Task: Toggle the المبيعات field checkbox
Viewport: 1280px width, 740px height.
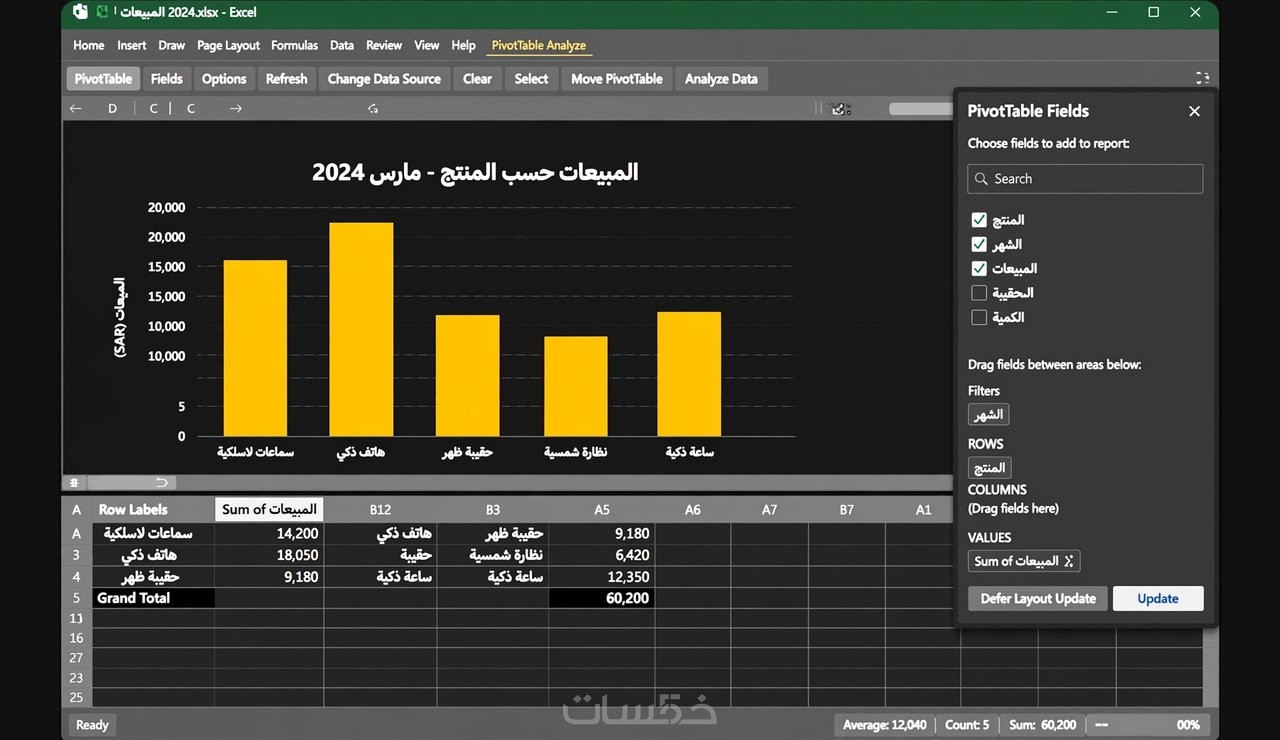Action: click(979, 268)
